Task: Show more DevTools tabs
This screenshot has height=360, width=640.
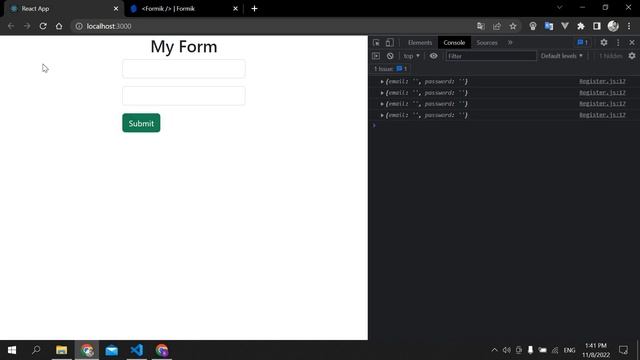Action: pyautogui.click(x=510, y=42)
